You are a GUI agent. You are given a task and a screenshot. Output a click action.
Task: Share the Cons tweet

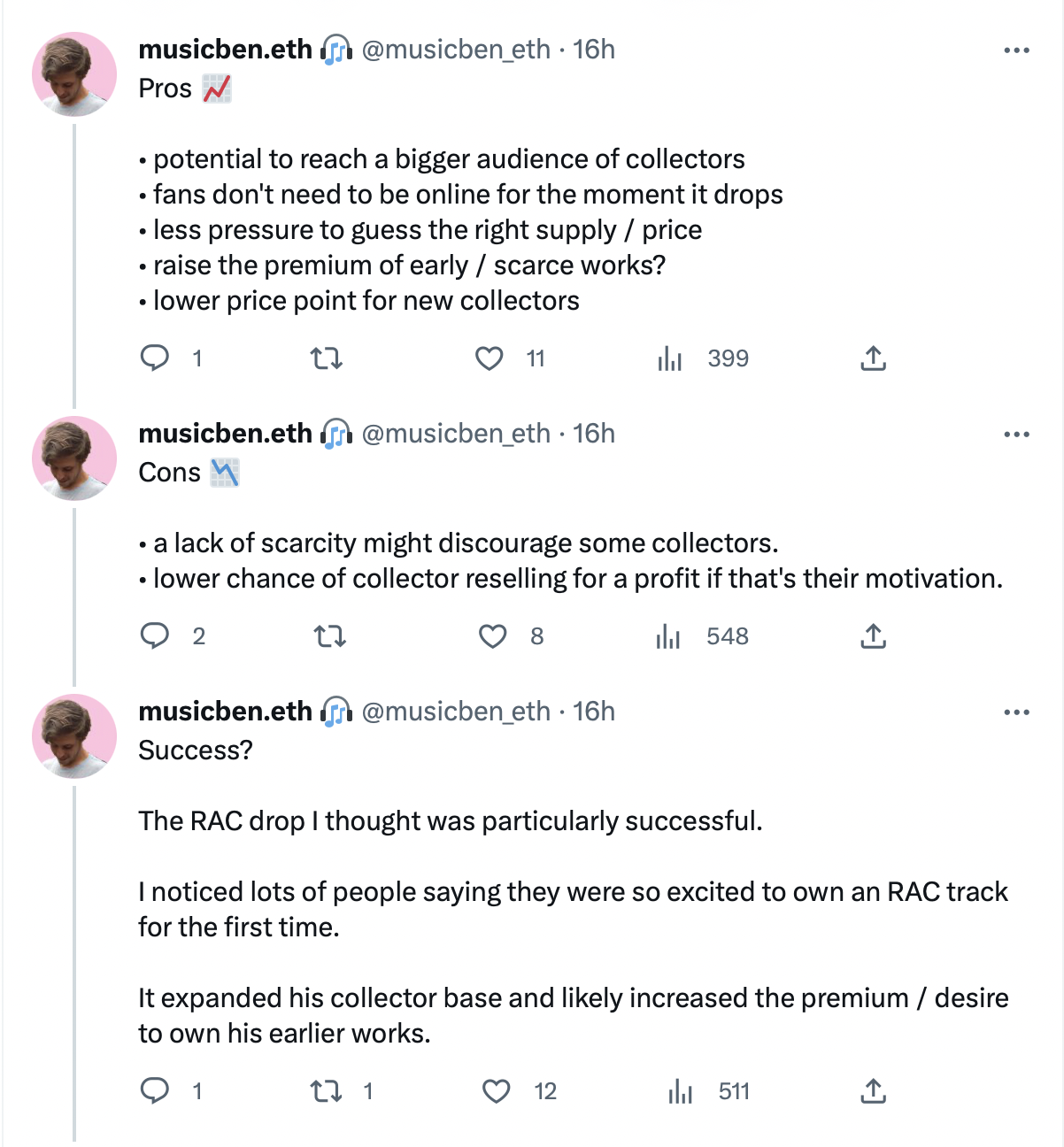coord(873,636)
